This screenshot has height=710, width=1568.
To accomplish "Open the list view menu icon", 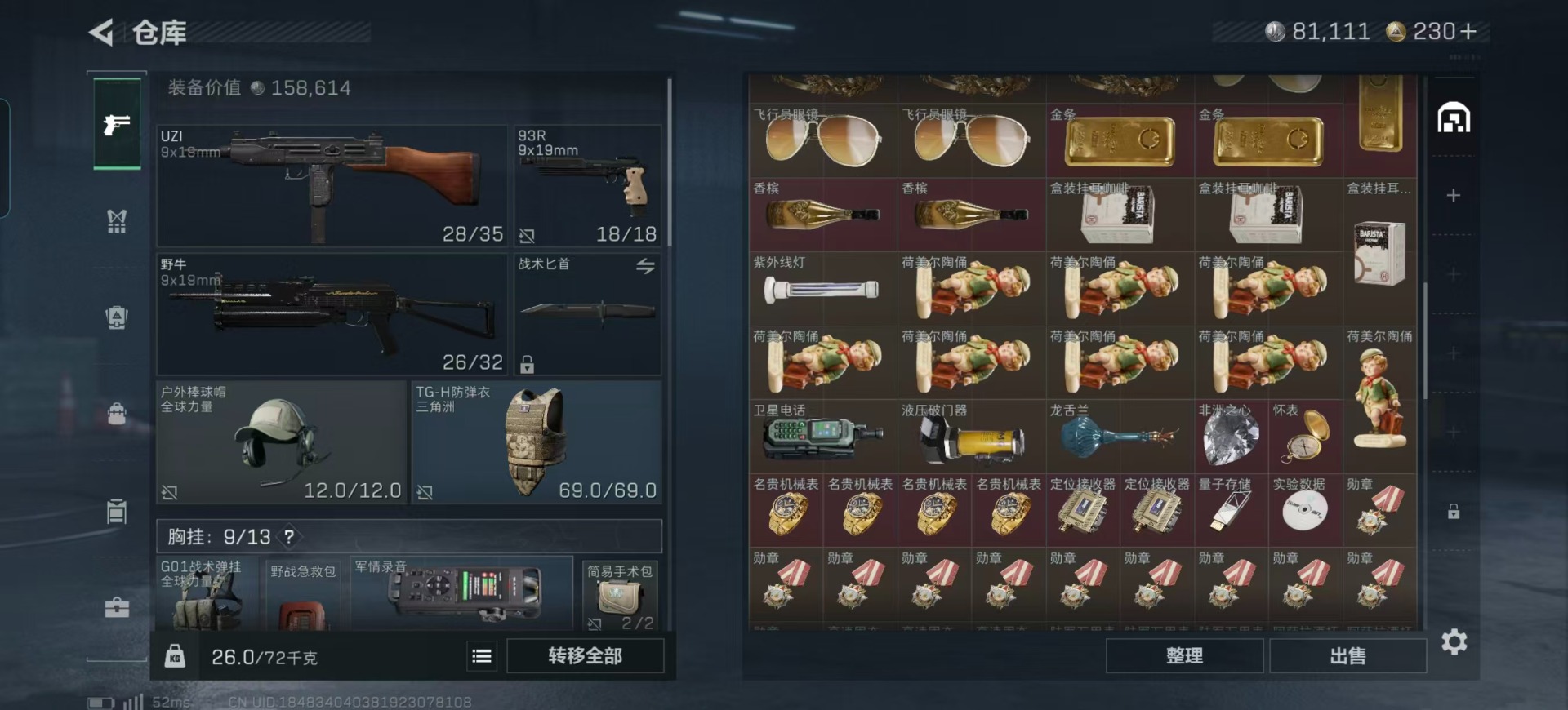I will [482, 656].
